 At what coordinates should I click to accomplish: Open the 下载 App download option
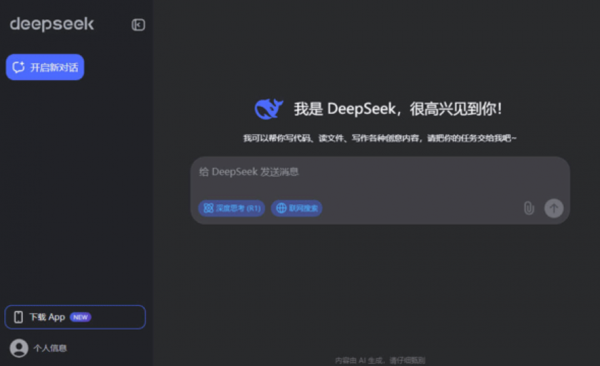pyautogui.click(x=75, y=317)
